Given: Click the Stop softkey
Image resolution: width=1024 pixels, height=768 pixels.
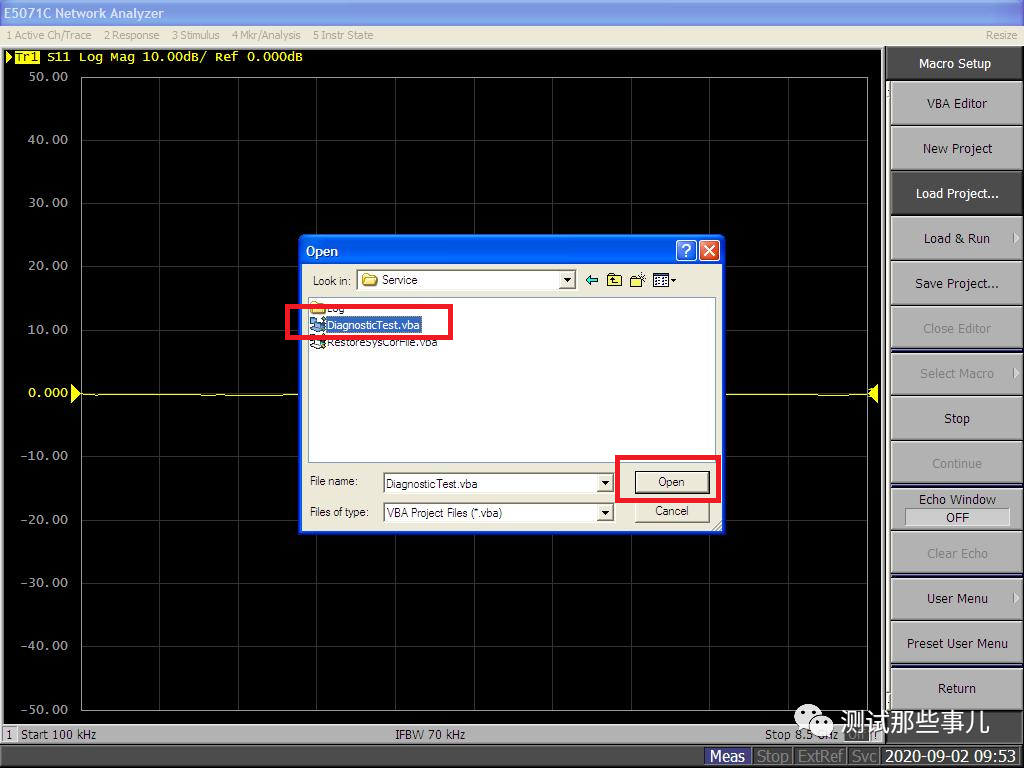Looking at the screenshot, I should click(x=956, y=419).
